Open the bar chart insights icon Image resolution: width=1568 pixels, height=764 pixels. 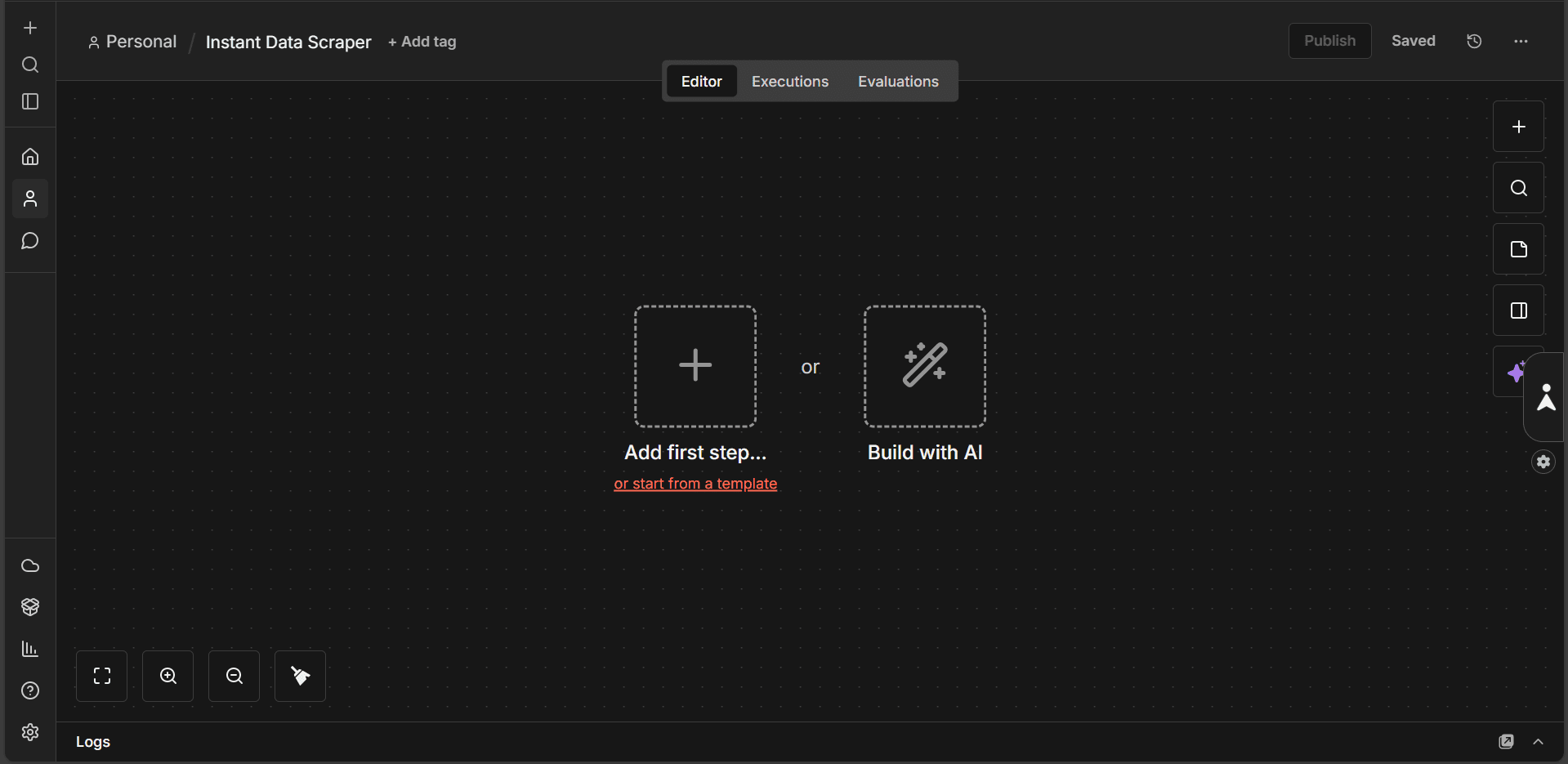tap(30, 649)
